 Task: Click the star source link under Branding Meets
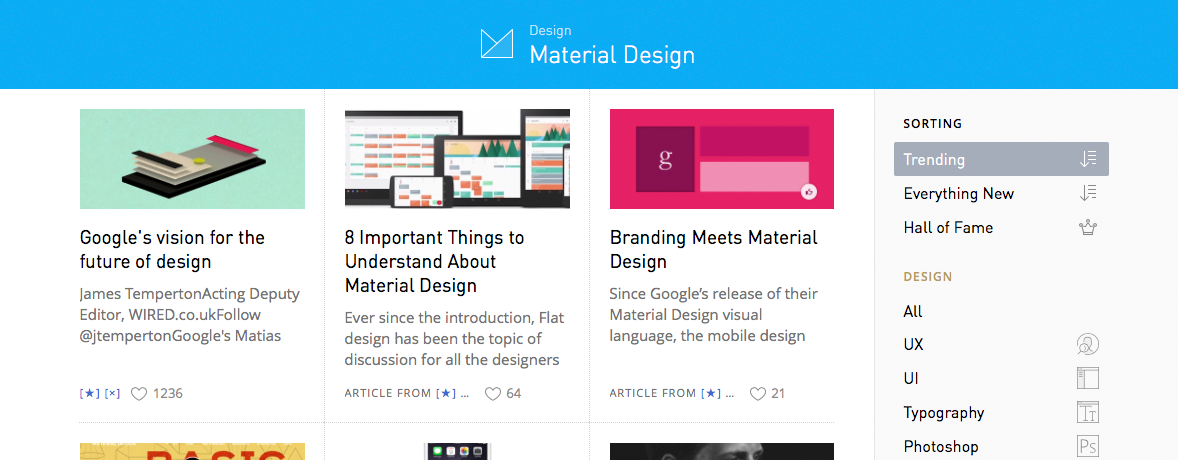(711, 393)
